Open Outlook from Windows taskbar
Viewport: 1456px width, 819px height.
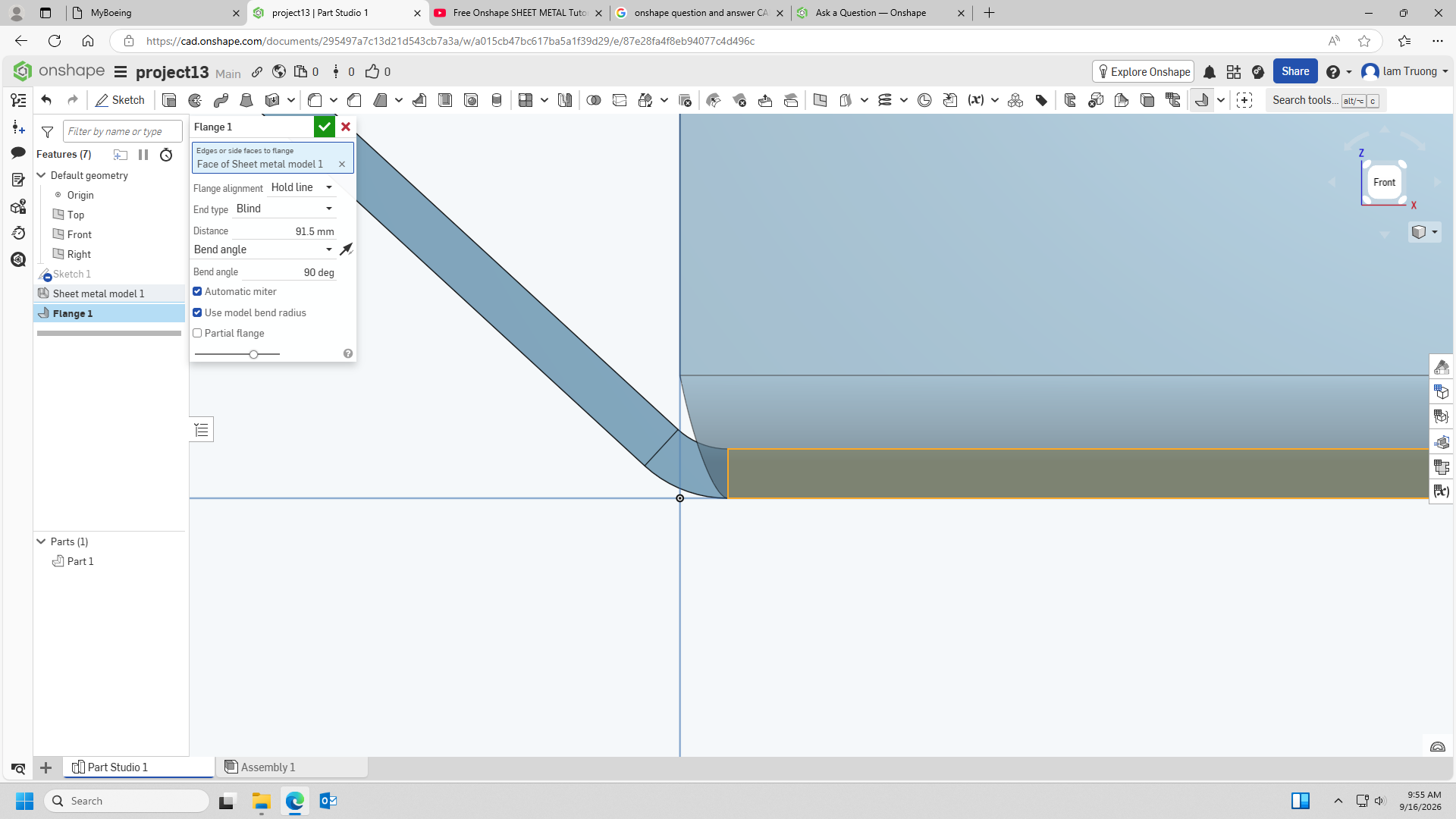(x=328, y=801)
